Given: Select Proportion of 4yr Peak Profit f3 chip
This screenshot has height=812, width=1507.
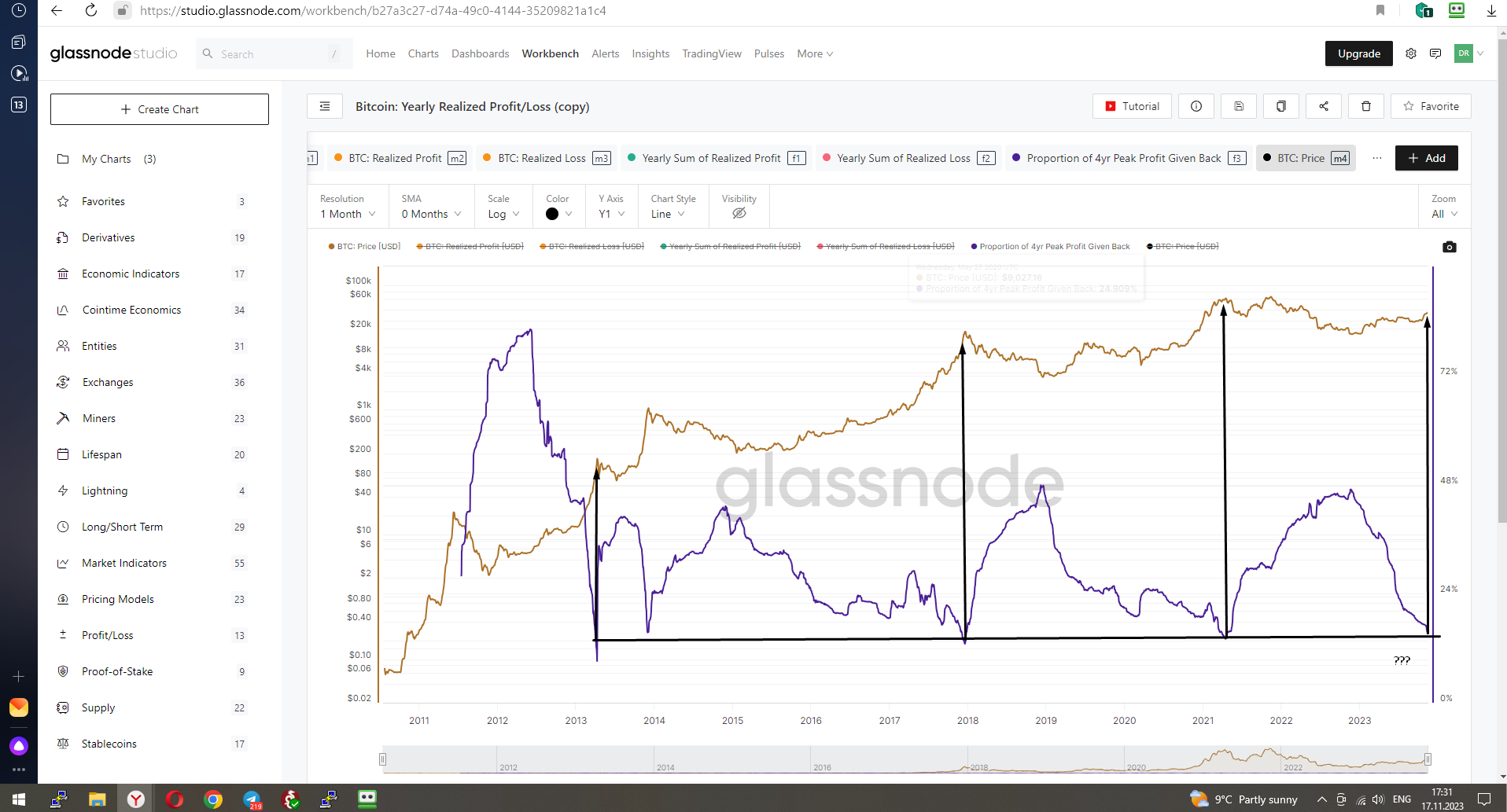Looking at the screenshot, I should point(1129,158).
